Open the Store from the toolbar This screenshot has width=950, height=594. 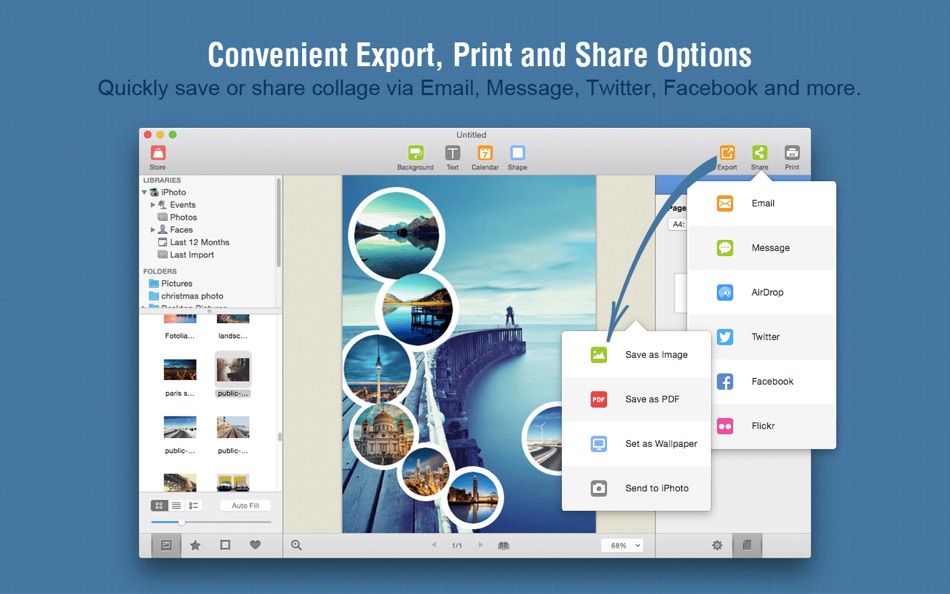pos(158,153)
